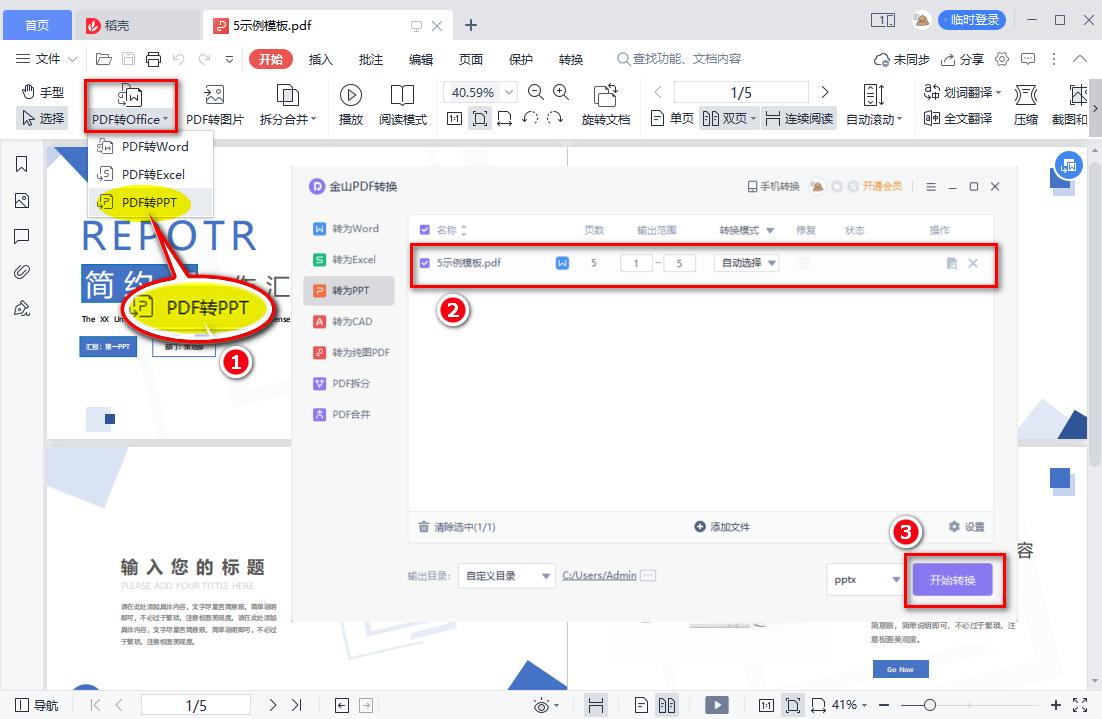Change output format from the pptx dropdown
The image size is (1102, 719).
[x=864, y=579]
